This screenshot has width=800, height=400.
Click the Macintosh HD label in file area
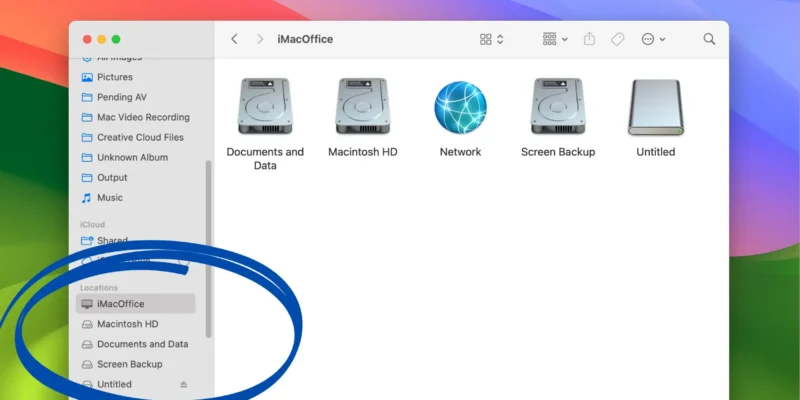pos(363,152)
